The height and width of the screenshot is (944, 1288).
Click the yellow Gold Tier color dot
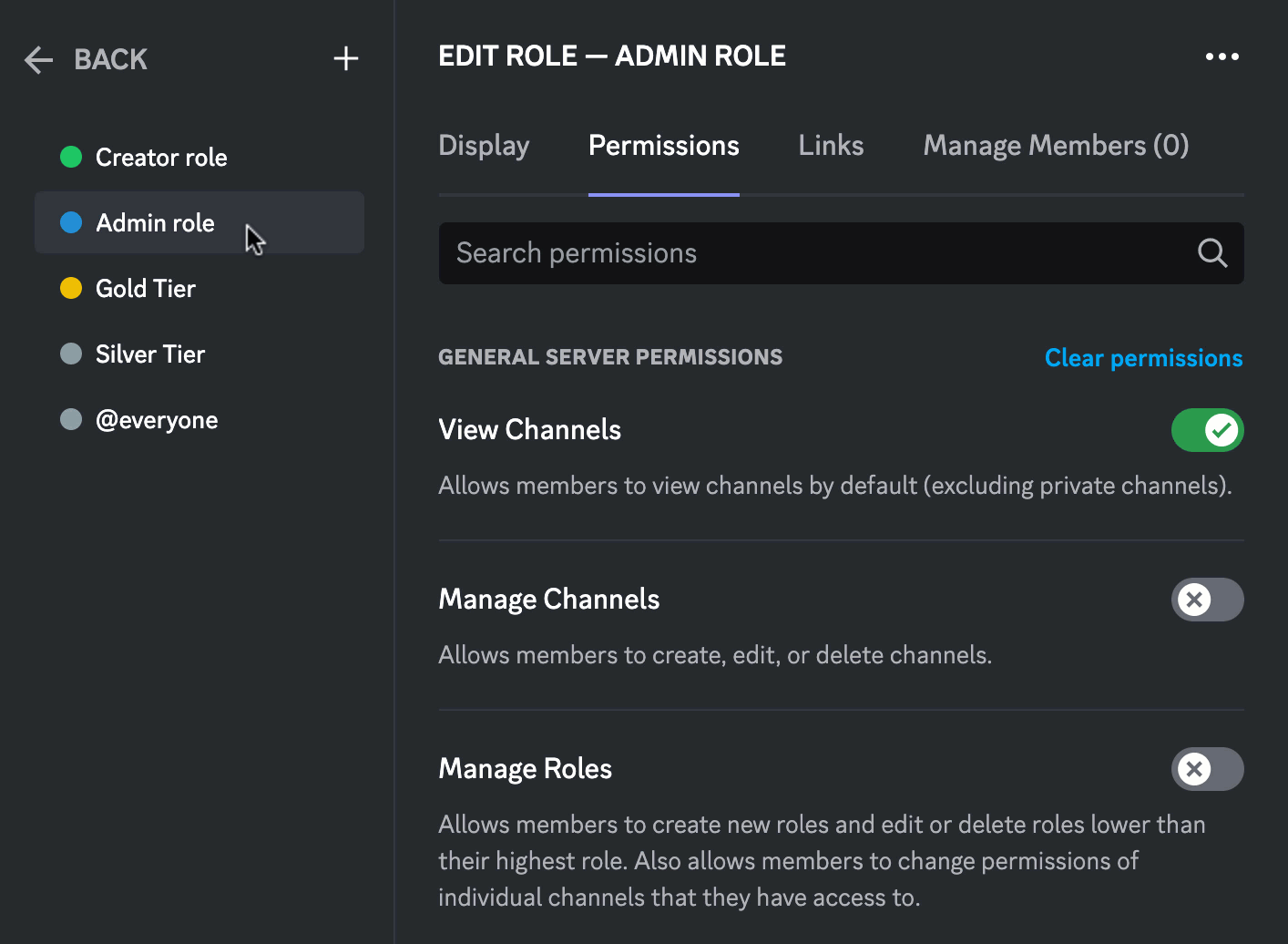pyautogui.click(x=71, y=289)
